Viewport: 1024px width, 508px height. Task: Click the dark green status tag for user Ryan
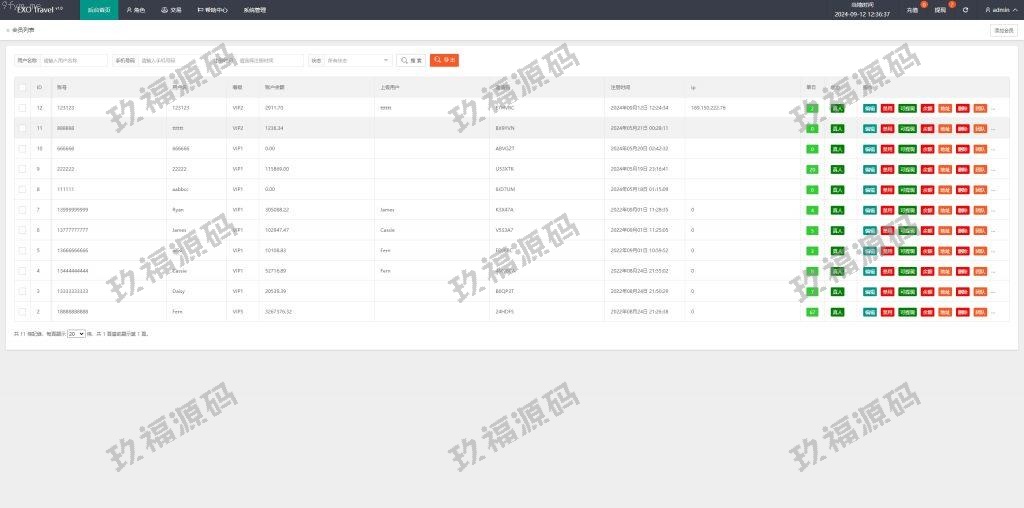[837, 210]
